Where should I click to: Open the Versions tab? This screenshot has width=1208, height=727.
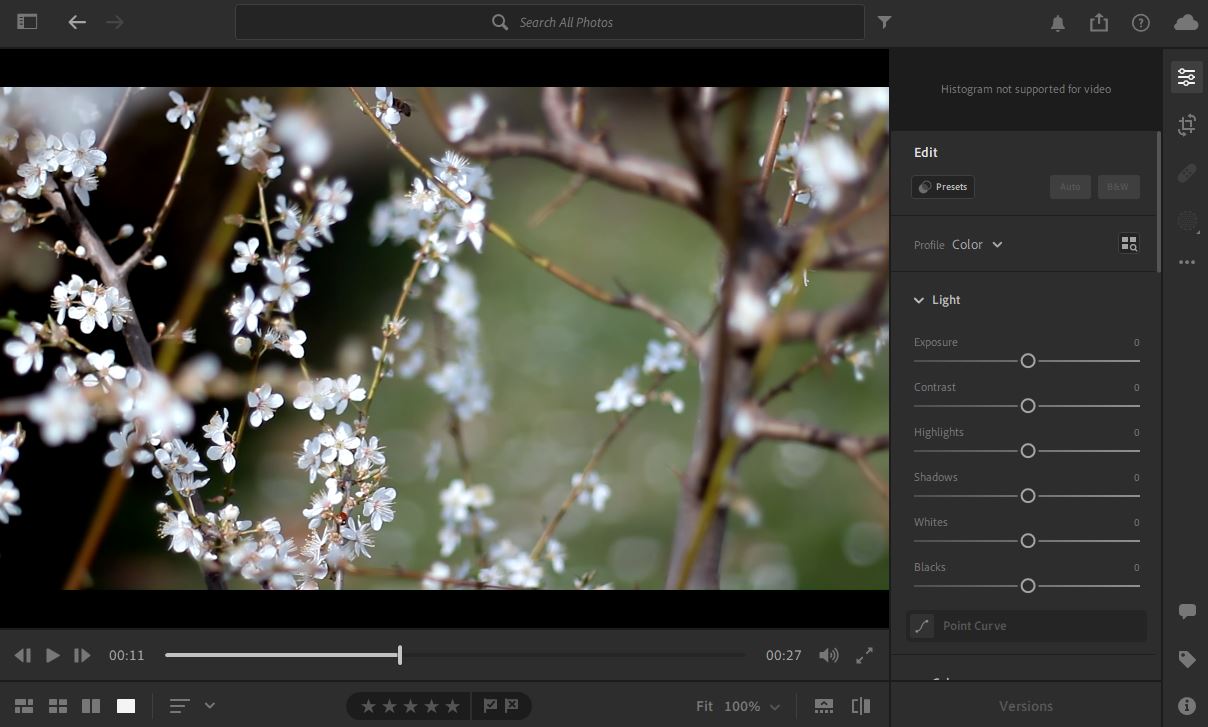point(1025,706)
